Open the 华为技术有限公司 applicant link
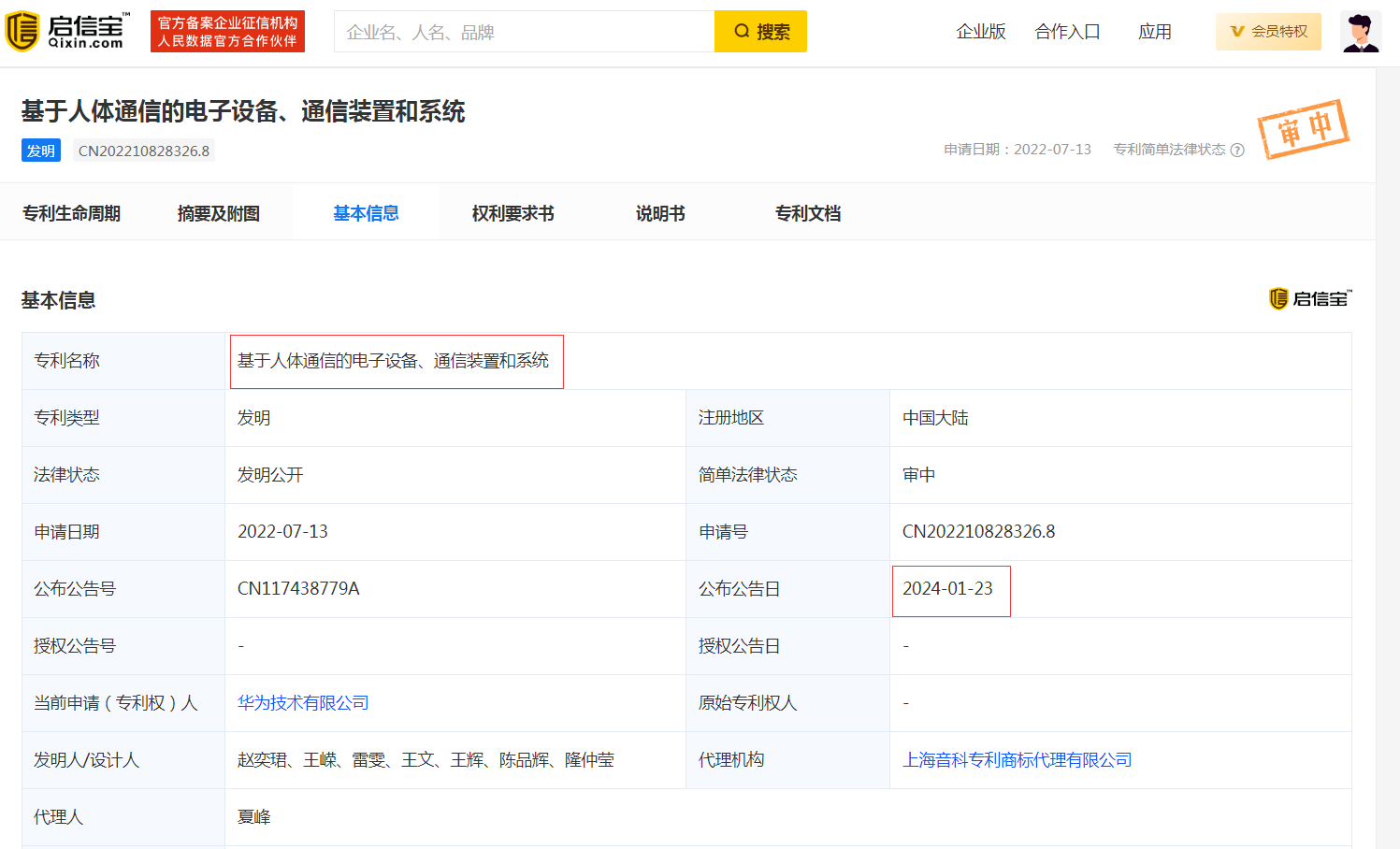Image resolution: width=1400 pixels, height=849 pixels. click(x=303, y=703)
